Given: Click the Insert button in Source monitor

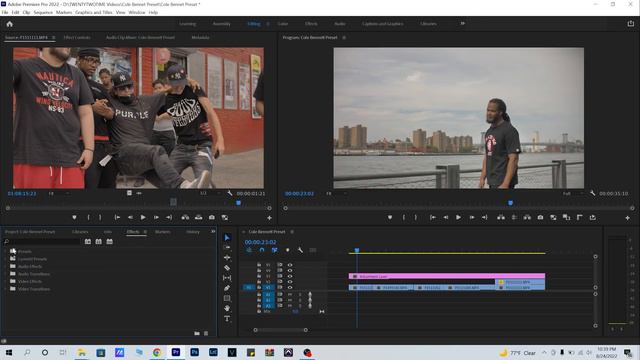Looking at the screenshot, I should tap(185, 218).
